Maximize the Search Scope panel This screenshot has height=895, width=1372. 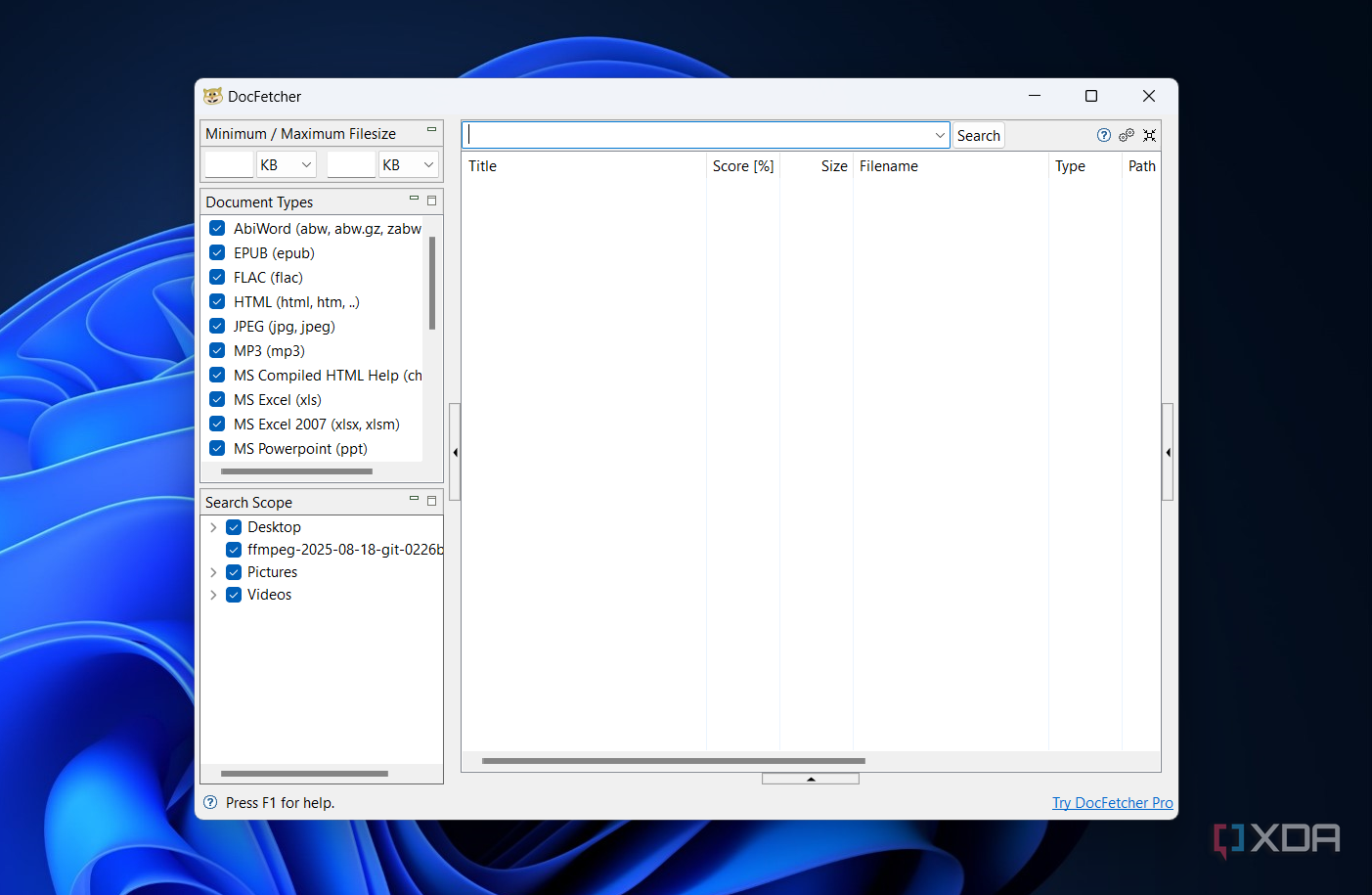pos(431,501)
